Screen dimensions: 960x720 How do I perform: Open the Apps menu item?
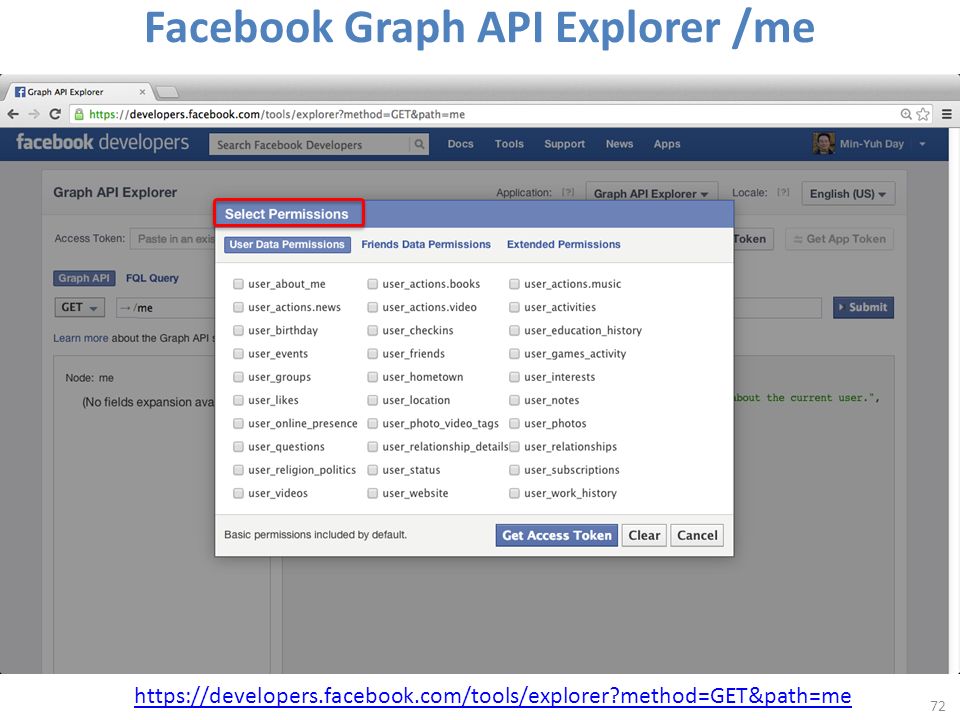click(x=667, y=144)
